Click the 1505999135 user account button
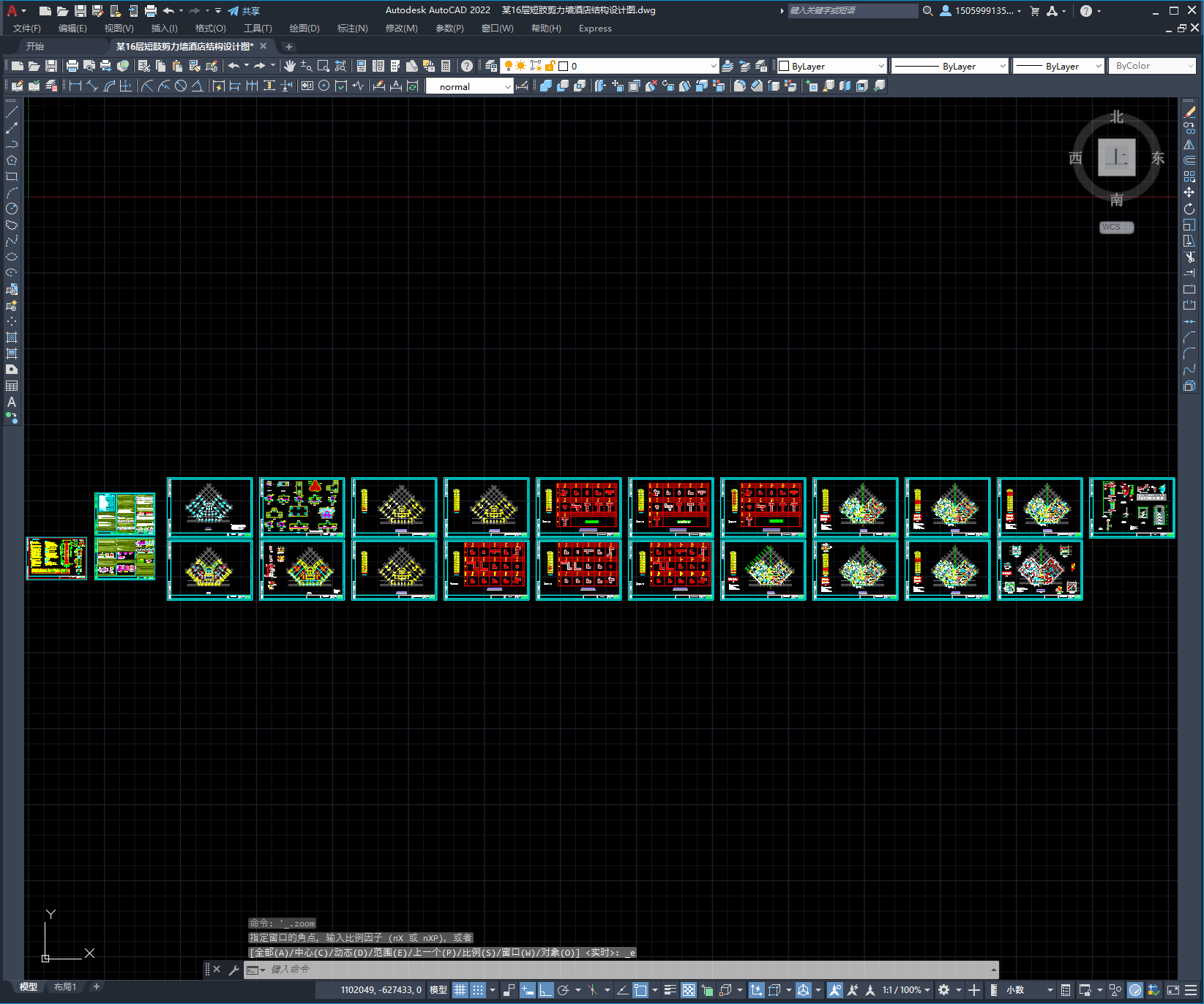The height and width of the screenshot is (1004, 1204). pos(981,11)
